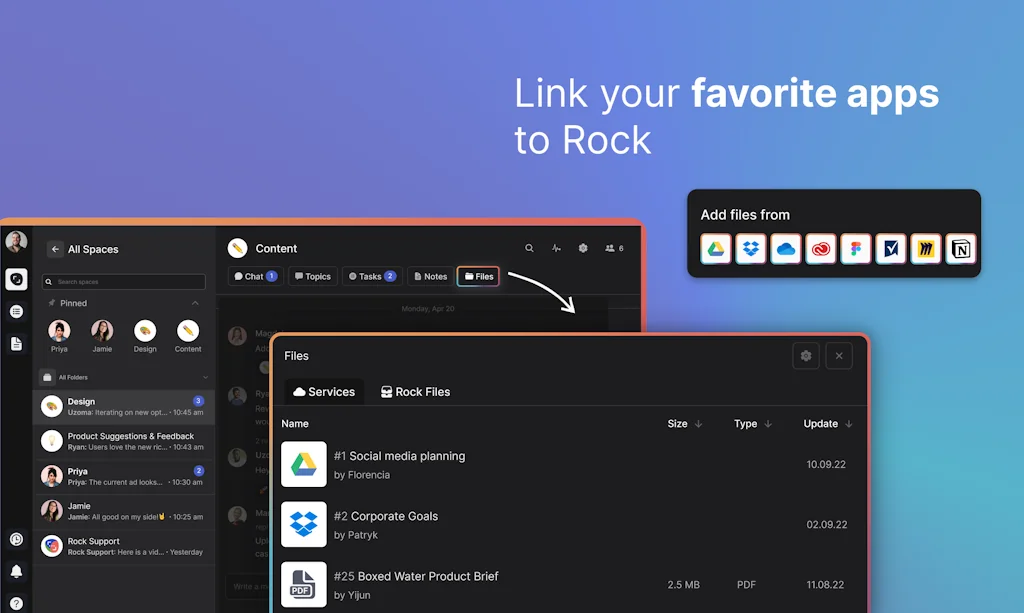This screenshot has height=613, width=1024.
Task: Open search in the Content space
Action: [530, 248]
